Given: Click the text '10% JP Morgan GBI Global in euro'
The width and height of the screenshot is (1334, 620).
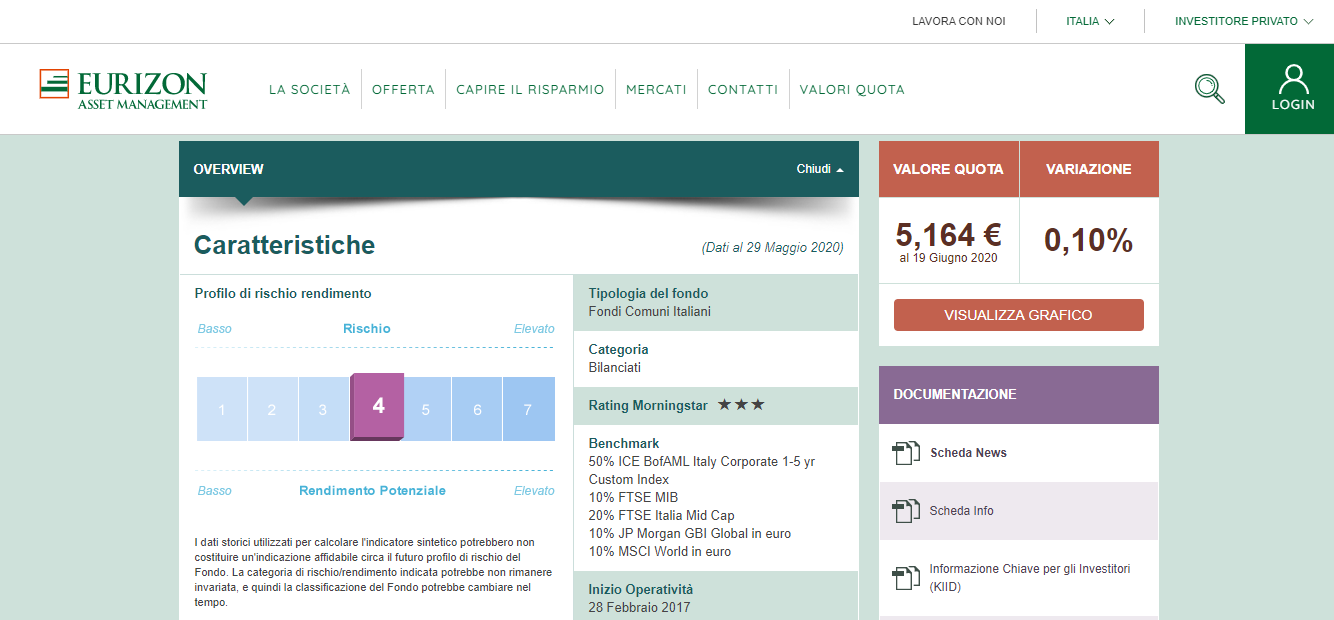Looking at the screenshot, I should tap(690, 534).
